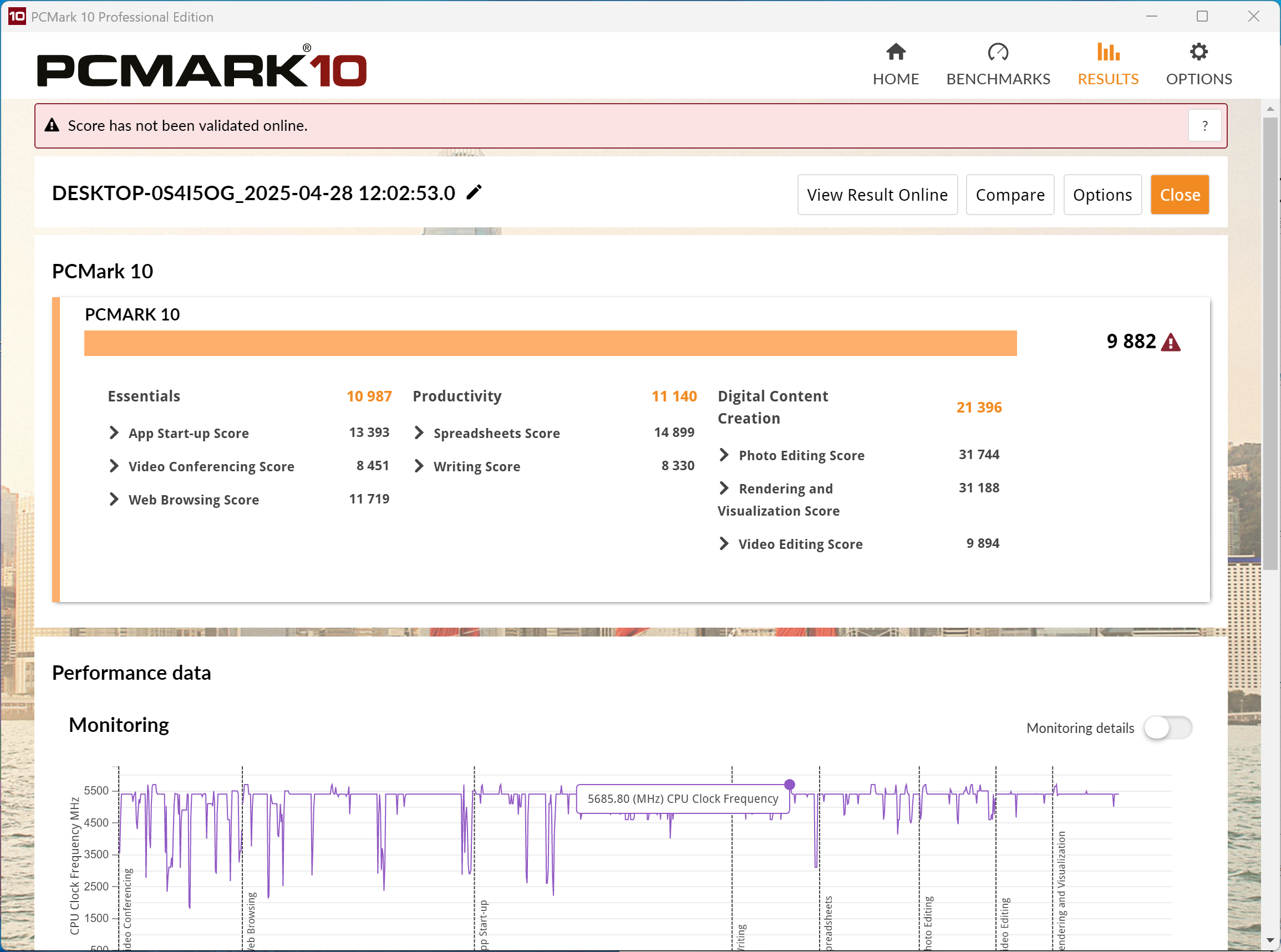Click the Productivity score 11 140
This screenshot has width=1281, height=952.
tap(674, 396)
